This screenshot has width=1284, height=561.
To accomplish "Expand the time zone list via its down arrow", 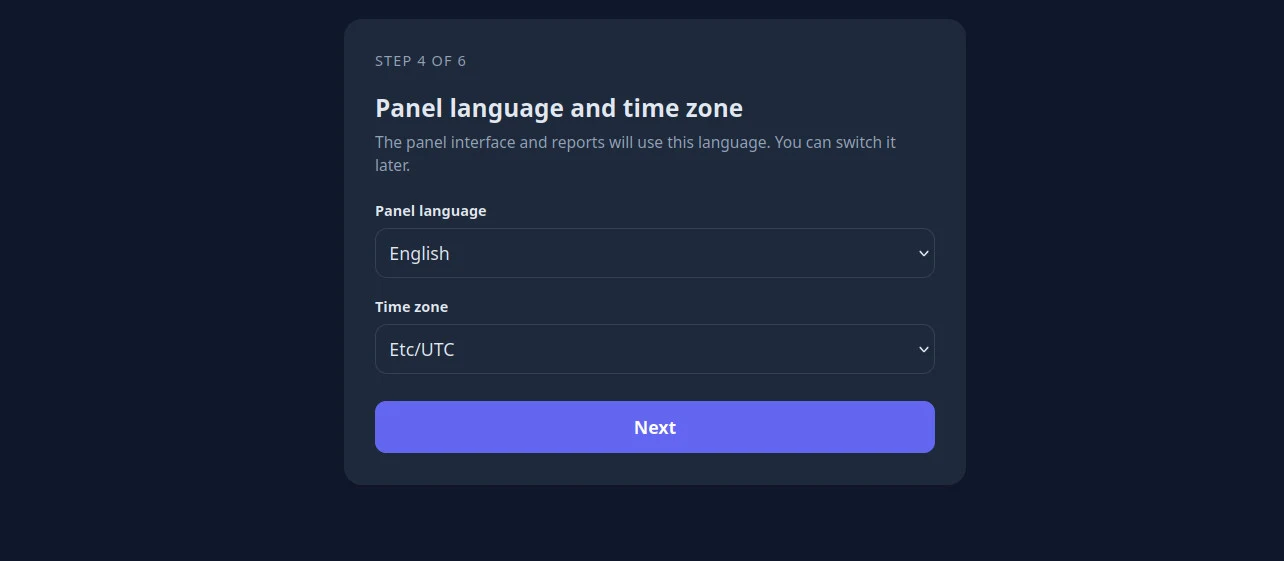I will pyautogui.click(x=924, y=350).
